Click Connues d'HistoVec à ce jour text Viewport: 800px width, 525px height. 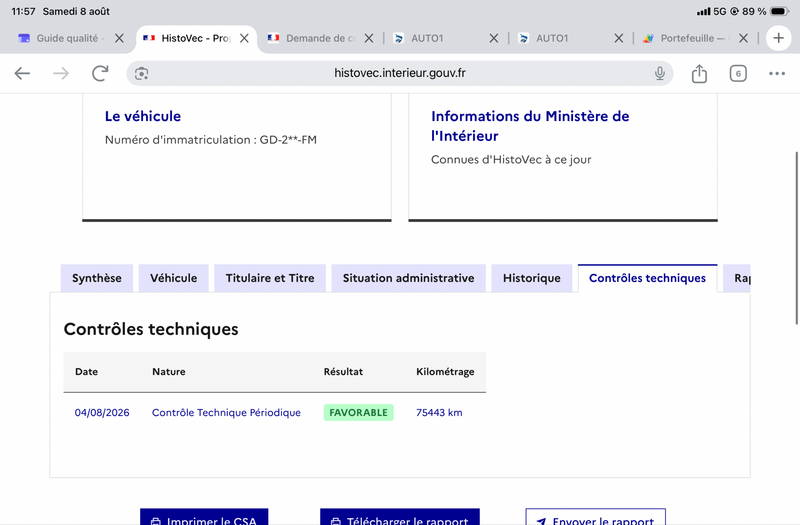click(511, 160)
